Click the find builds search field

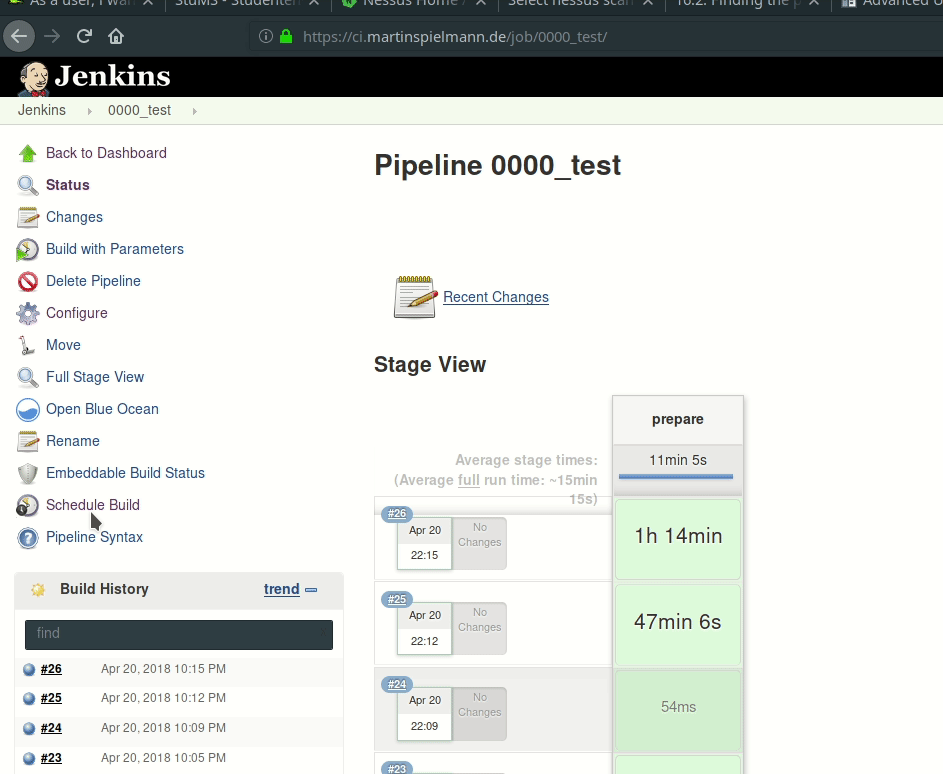[x=179, y=634]
